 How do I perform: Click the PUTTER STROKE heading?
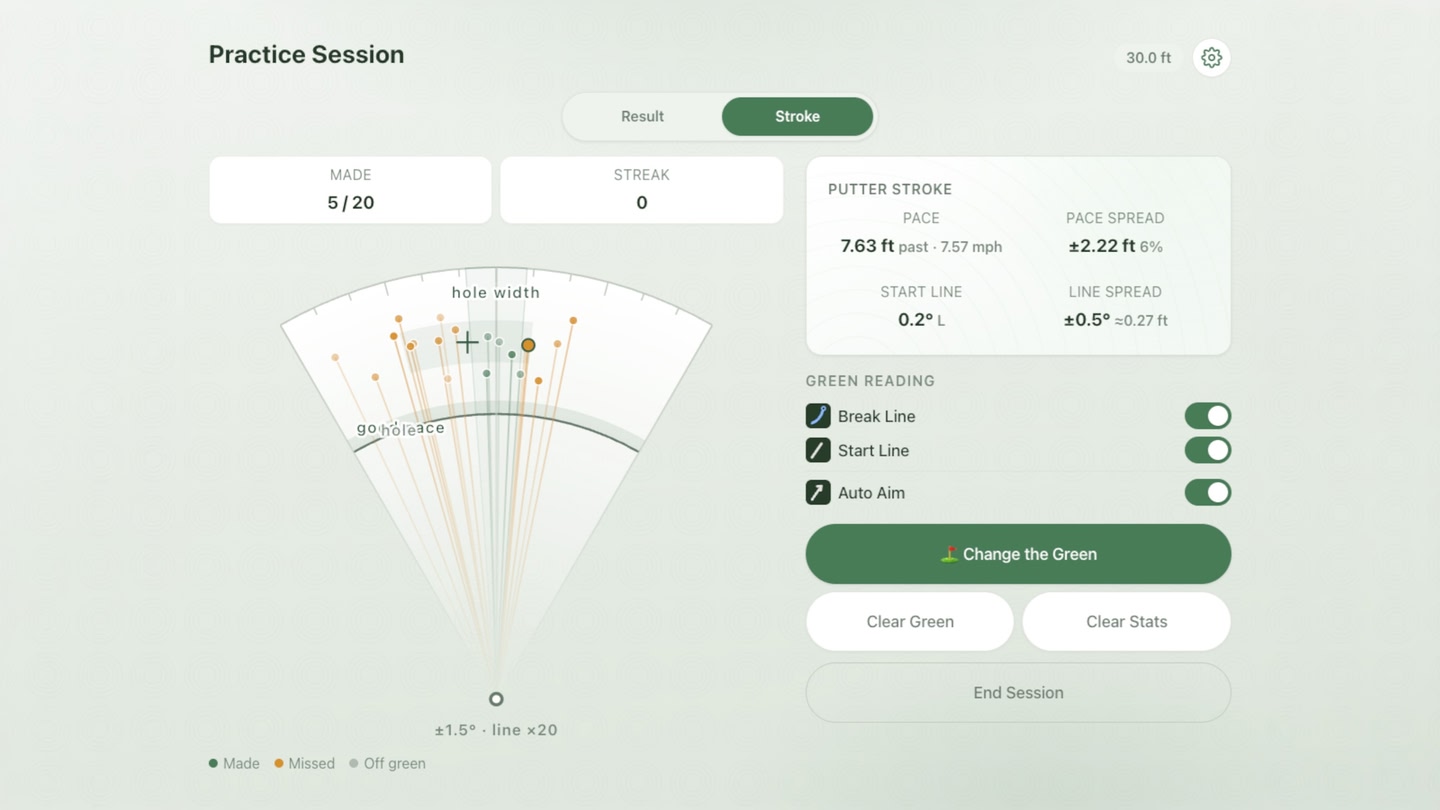pos(890,189)
